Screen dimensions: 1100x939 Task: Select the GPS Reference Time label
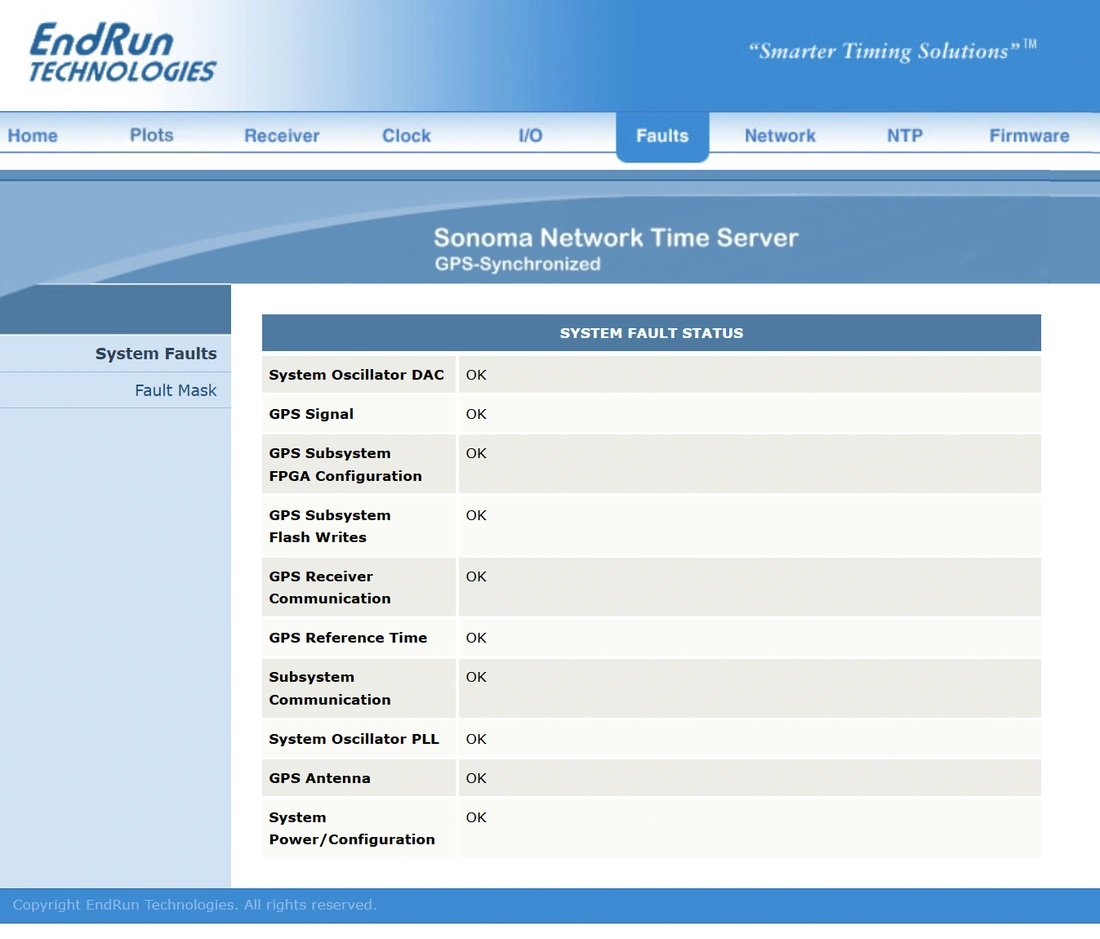point(348,637)
